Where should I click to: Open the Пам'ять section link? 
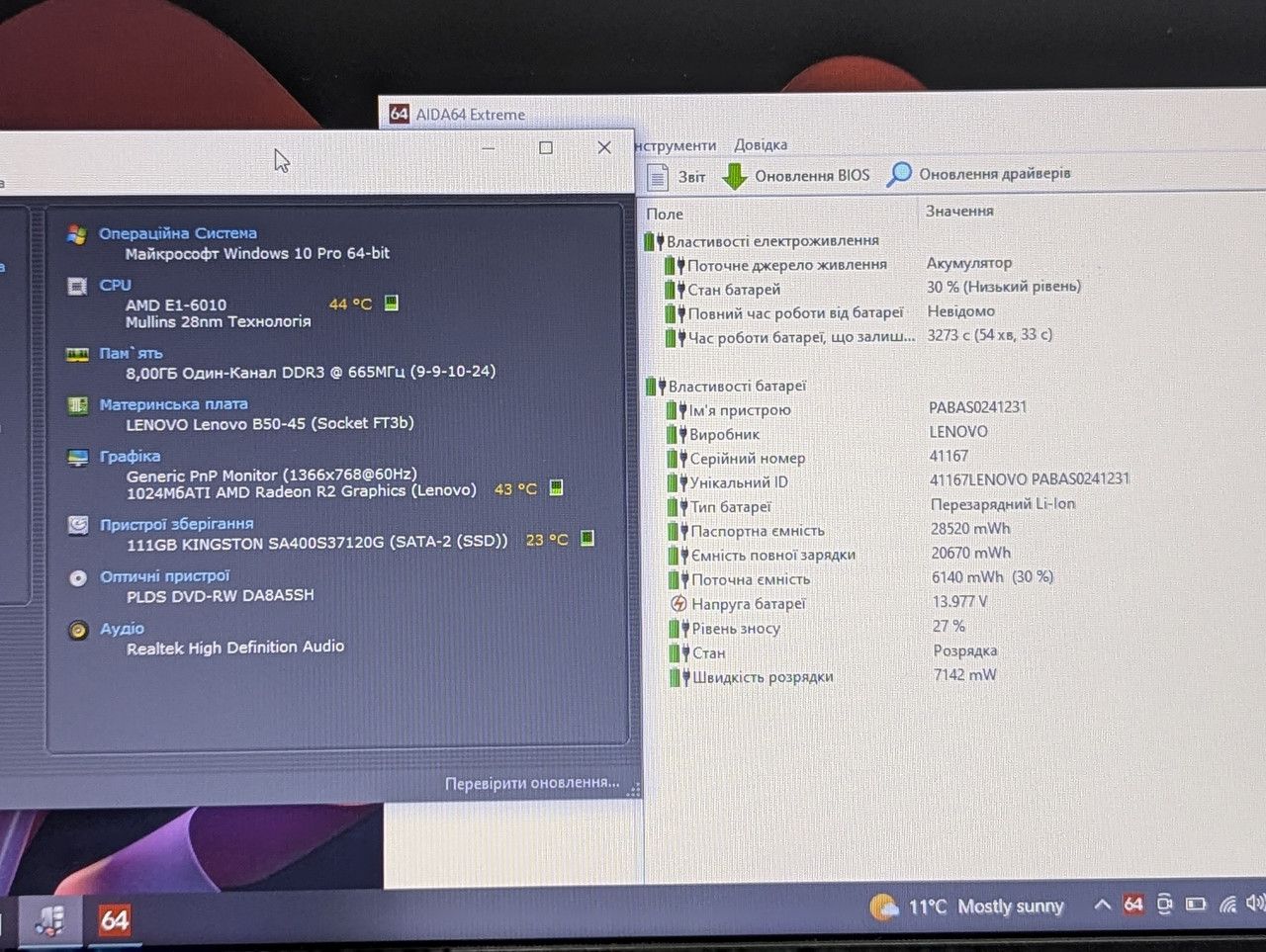[131, 353]
